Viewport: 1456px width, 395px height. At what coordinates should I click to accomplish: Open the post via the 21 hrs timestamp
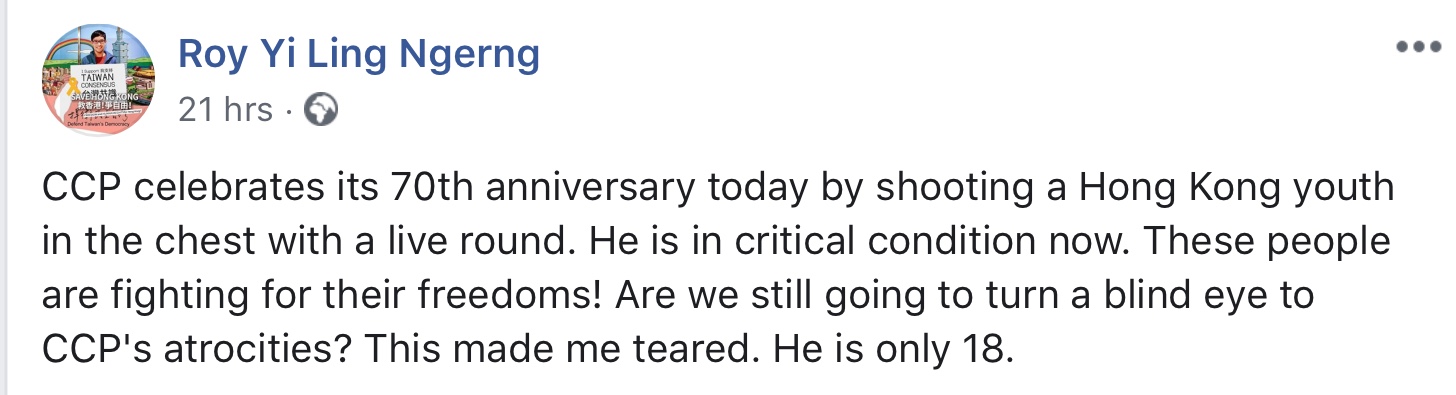click(x=225, y=109)
